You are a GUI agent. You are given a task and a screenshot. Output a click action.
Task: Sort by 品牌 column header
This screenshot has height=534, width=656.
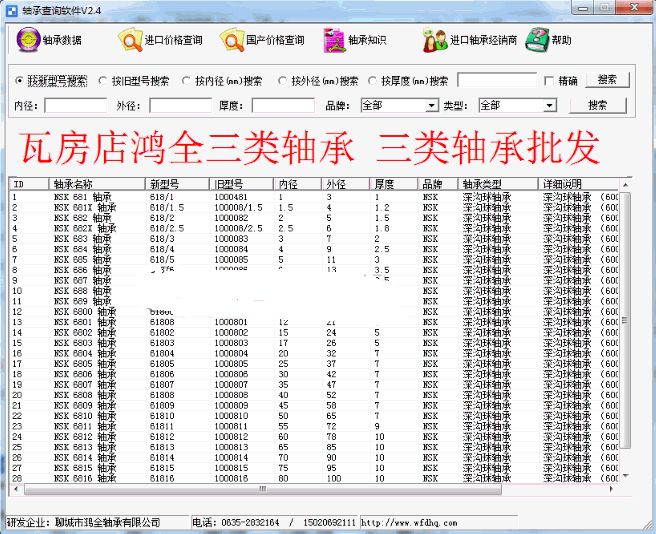pos(438,184)
